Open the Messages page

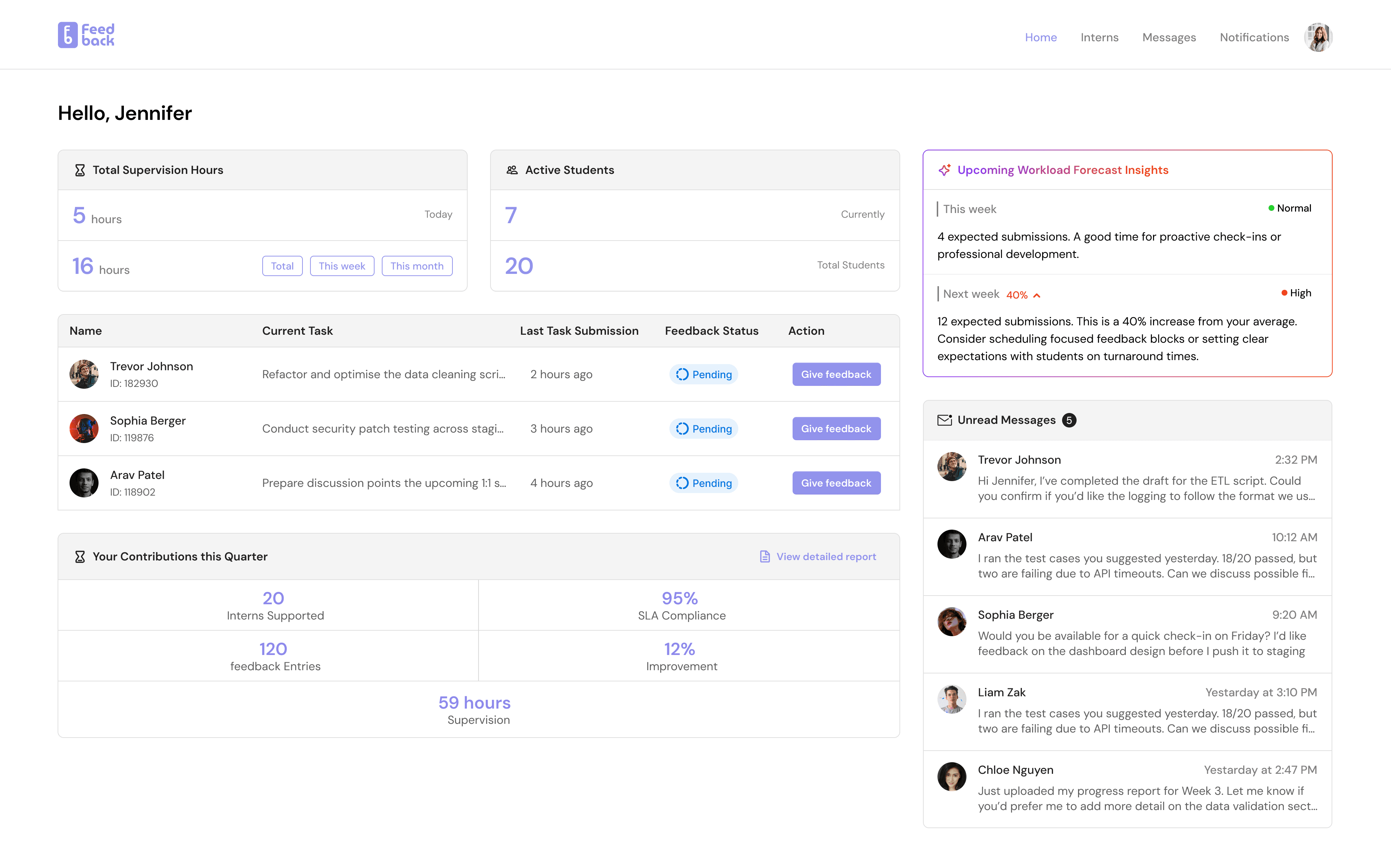(1169, 37)
